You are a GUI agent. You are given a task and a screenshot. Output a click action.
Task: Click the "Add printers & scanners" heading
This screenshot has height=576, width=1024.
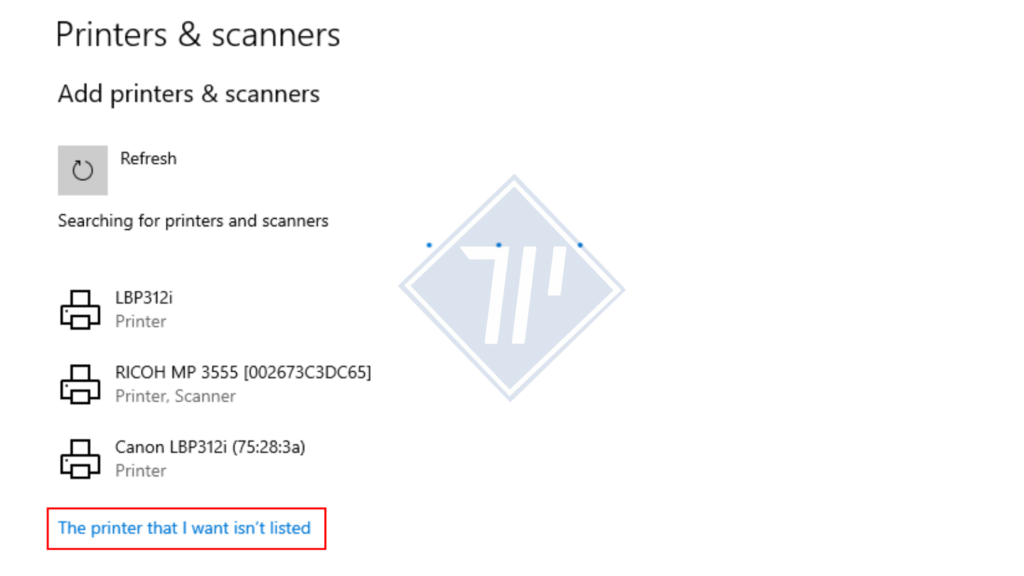189,94
